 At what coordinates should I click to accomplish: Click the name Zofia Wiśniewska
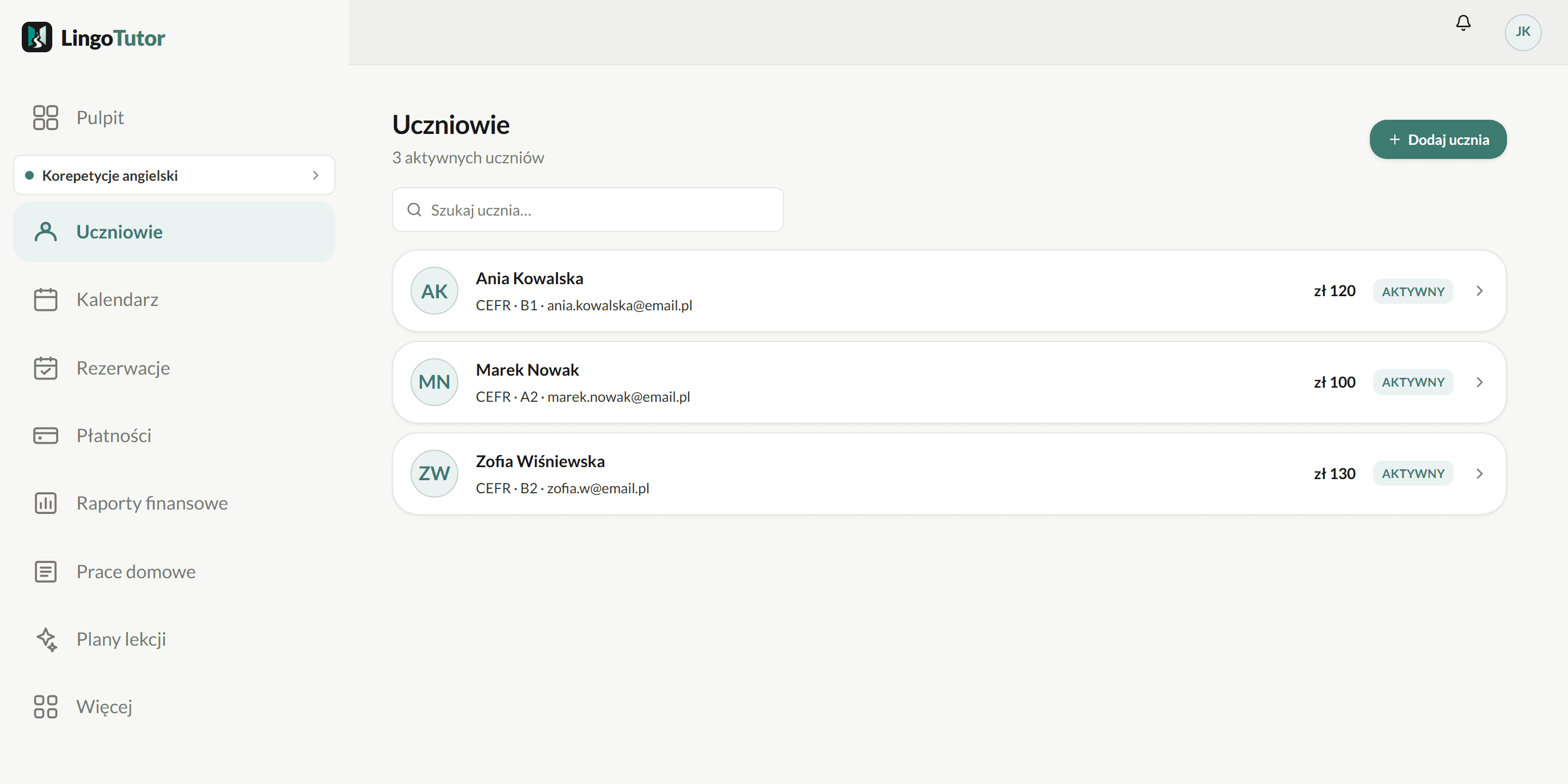tap(540, 461)
